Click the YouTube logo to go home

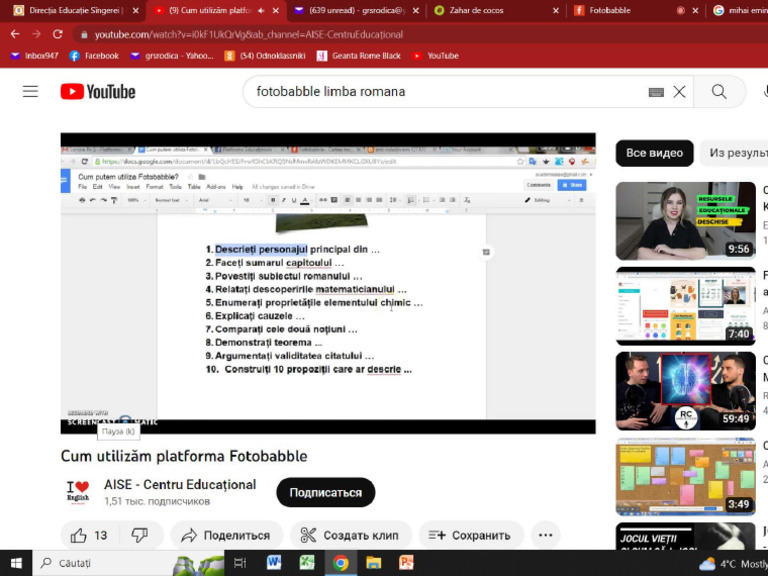[x=98, y=92]
